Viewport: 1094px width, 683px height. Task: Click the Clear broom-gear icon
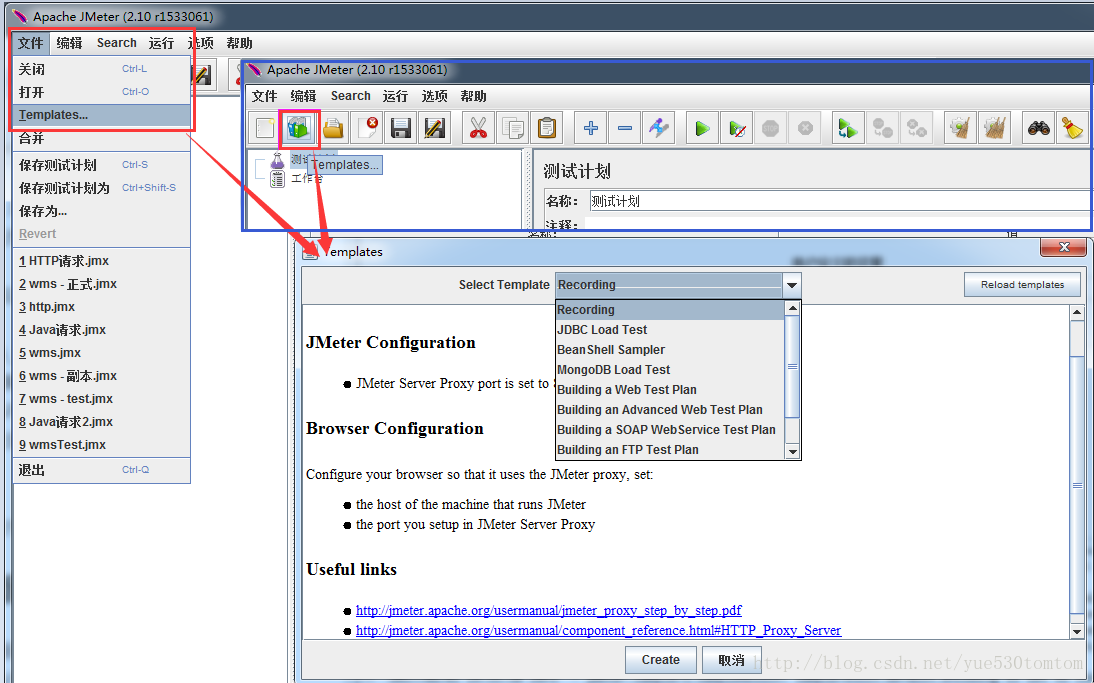point(960,128)
